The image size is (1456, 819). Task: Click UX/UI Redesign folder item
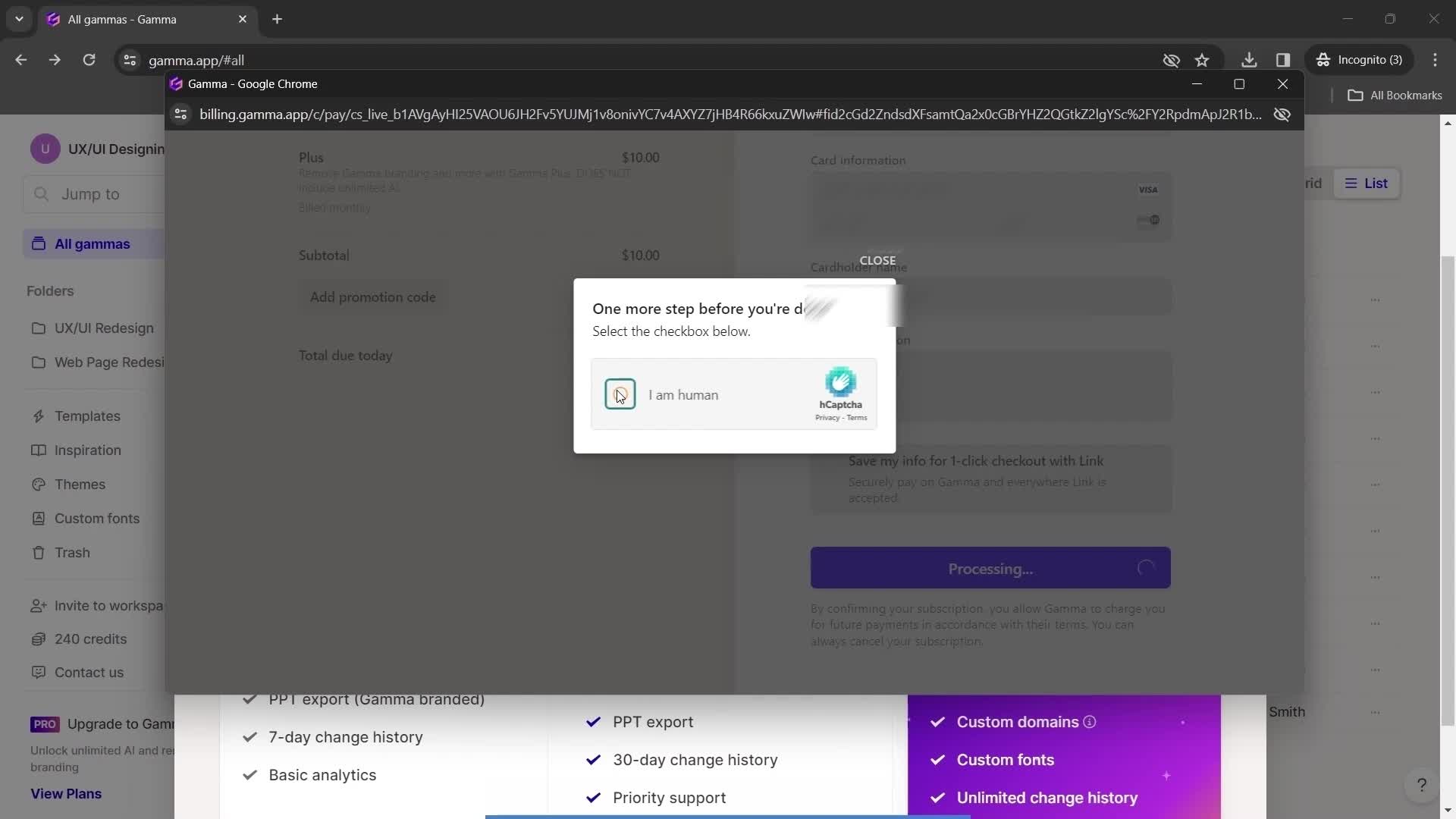click(x=104, y=327)
